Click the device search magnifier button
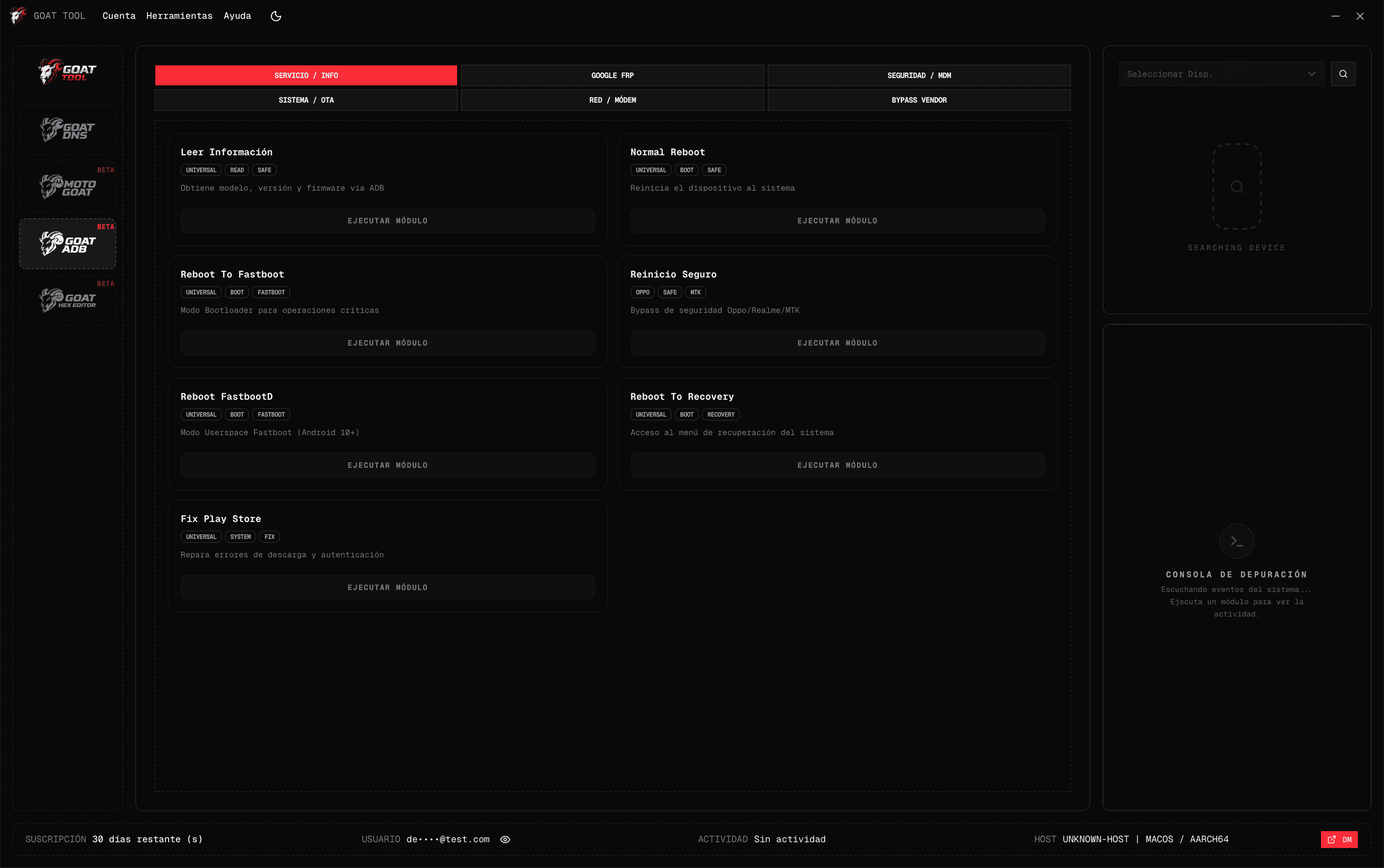Image resolution: width=1384 pixels, height=868 pixels. (x=1342, y=74)
